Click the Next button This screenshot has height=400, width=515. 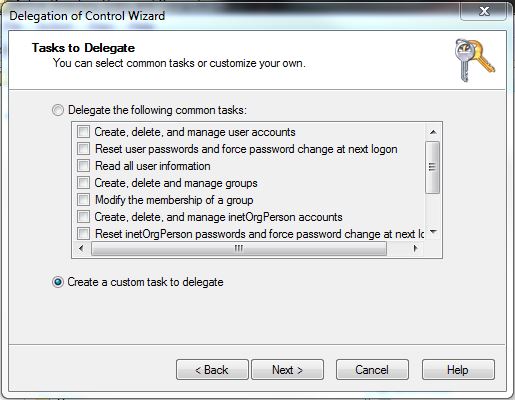tap(287, 370)
